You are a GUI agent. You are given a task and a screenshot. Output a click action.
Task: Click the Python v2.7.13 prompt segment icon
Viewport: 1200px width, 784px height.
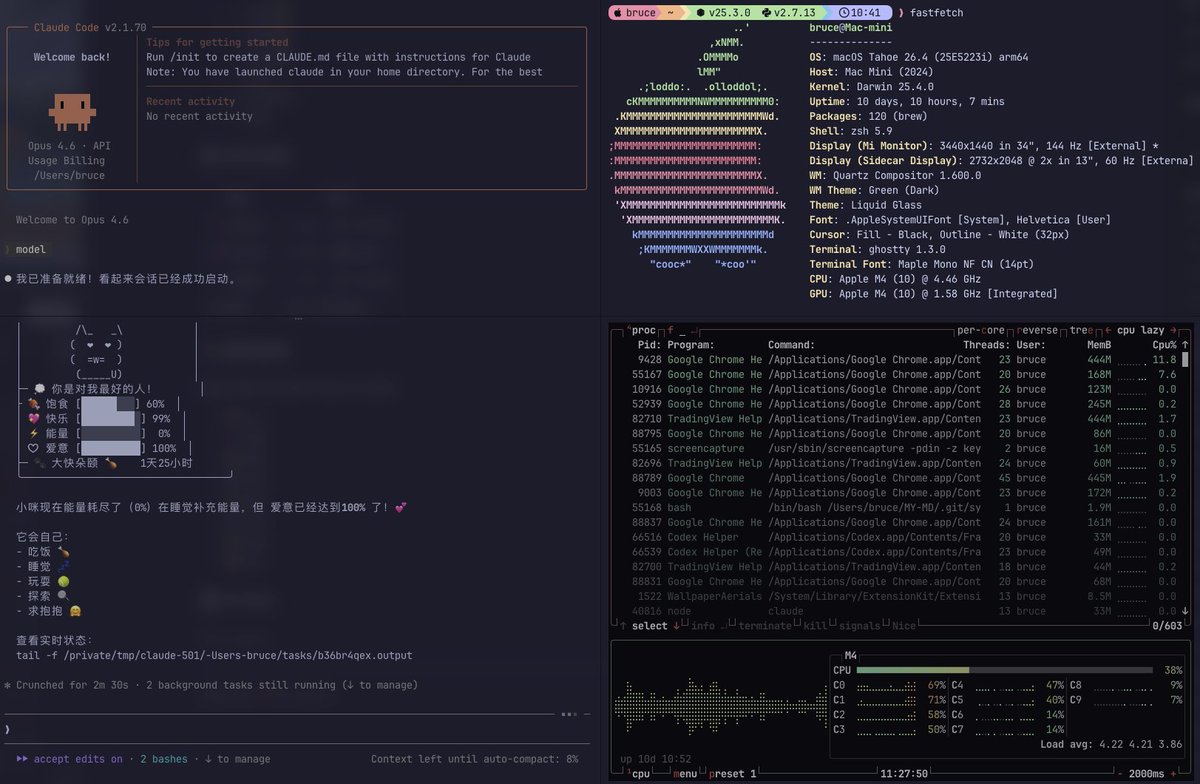(x=765, y=12)
